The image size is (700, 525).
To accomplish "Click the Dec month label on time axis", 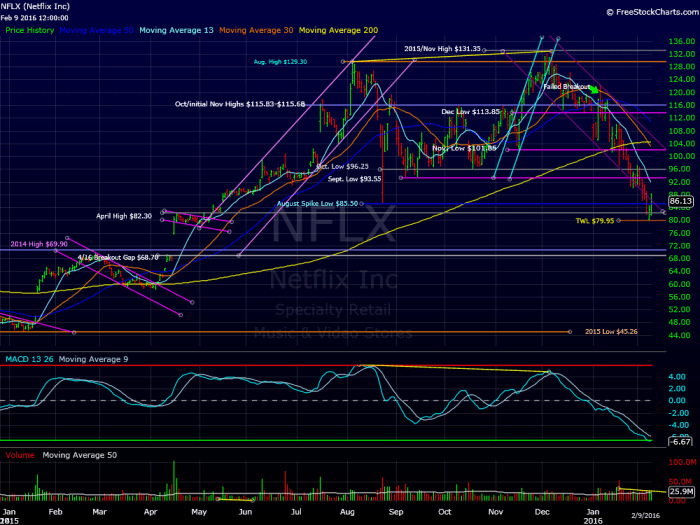I will tap(542, 512).
